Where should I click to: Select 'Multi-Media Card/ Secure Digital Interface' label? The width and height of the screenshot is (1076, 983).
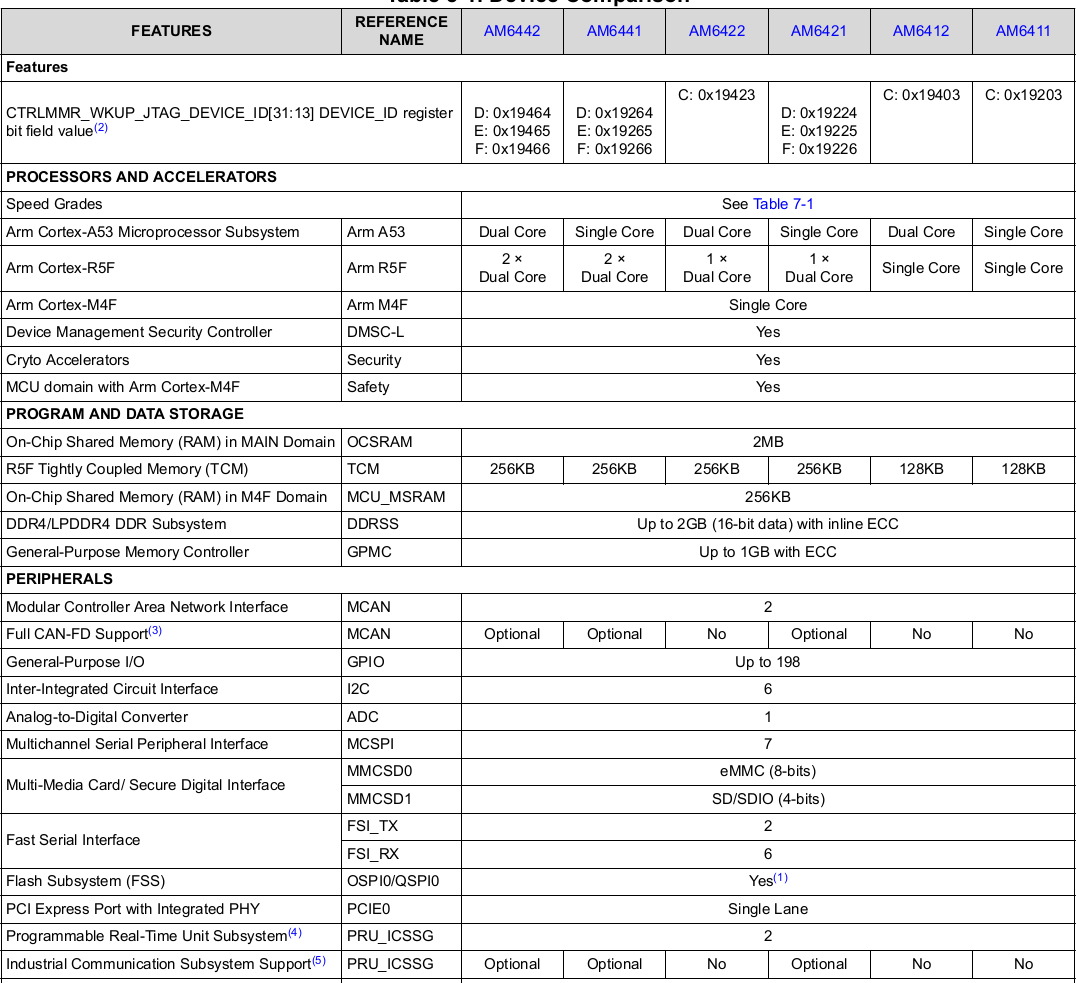pos(145,785)
